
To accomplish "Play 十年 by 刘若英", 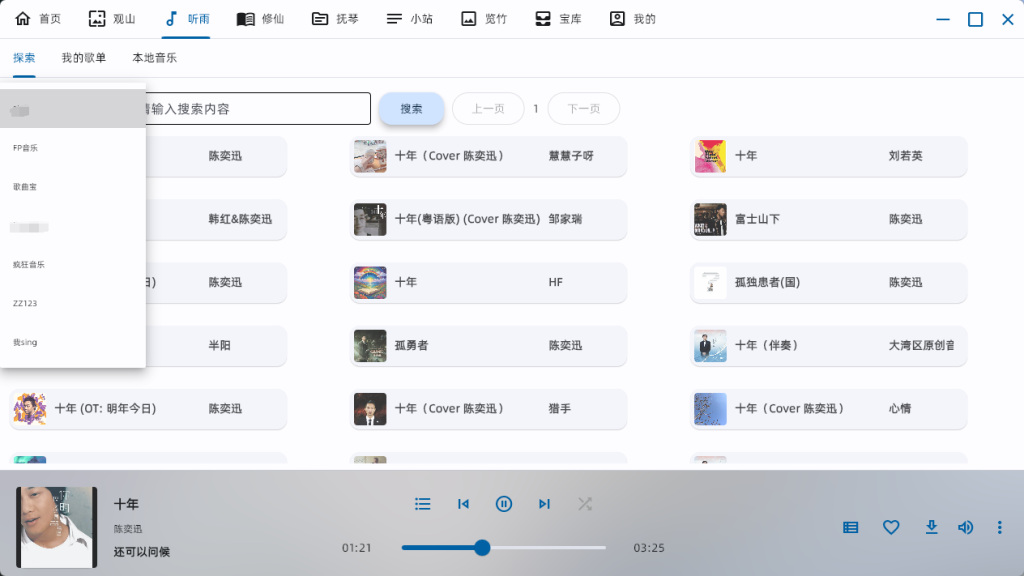I will point(829,156).
